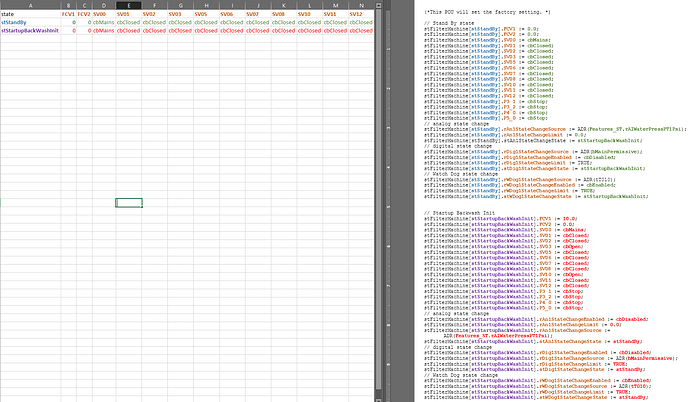Click spreadsheet vertical scrollbar up arrow
Viewport: 690px width, 402px height.
point(378,5)
